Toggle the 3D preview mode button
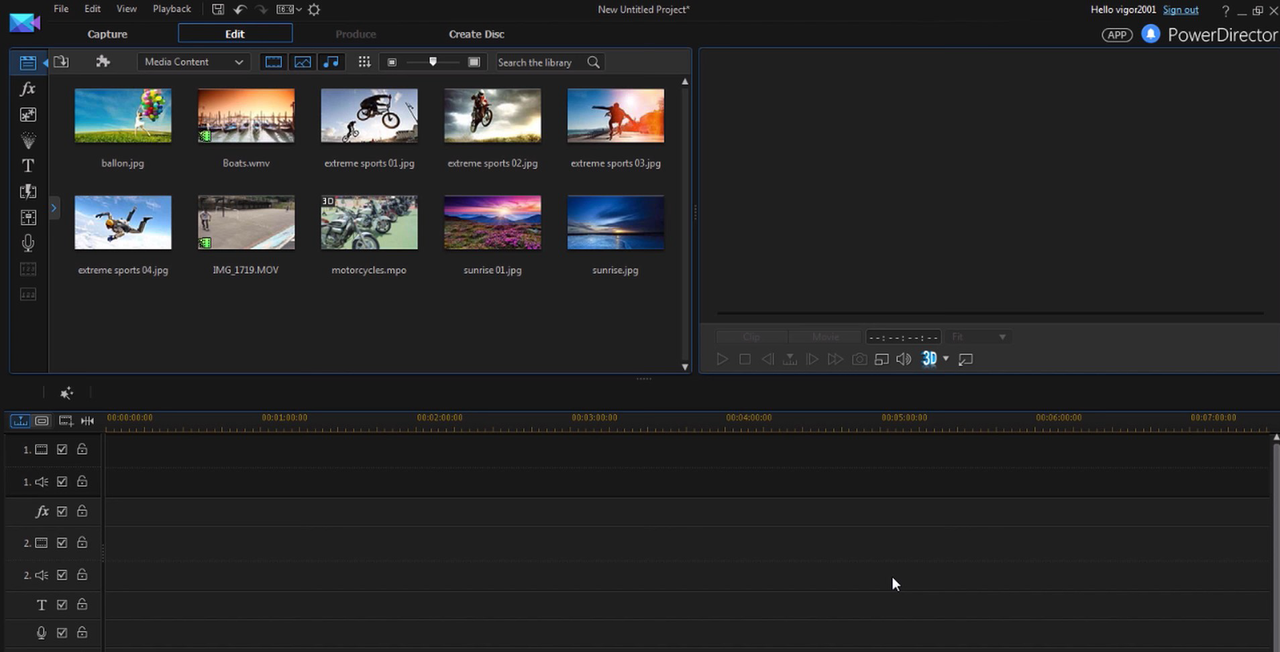Image resolution: width=1280 pixels, height=652 pixels. [929, 359]
